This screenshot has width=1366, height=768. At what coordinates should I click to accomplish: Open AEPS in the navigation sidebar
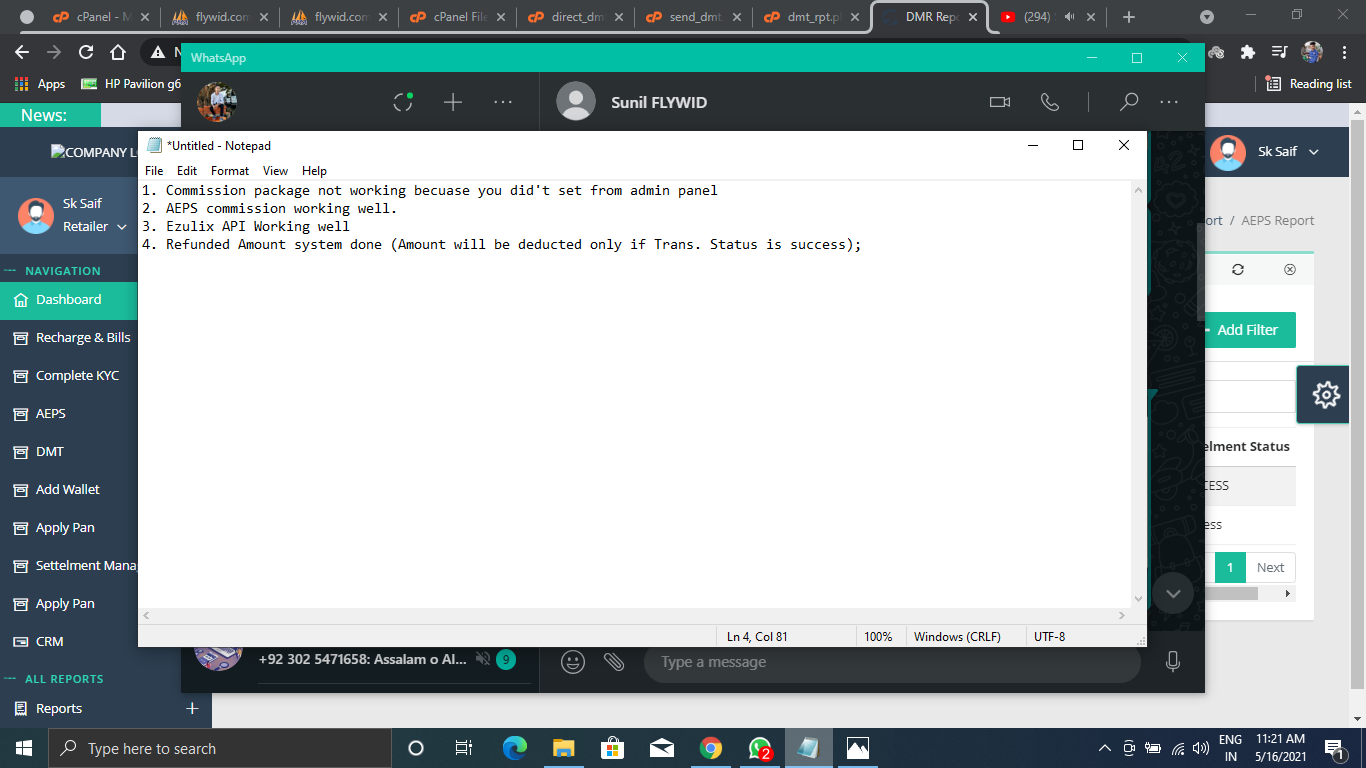(x=51, y=413)
